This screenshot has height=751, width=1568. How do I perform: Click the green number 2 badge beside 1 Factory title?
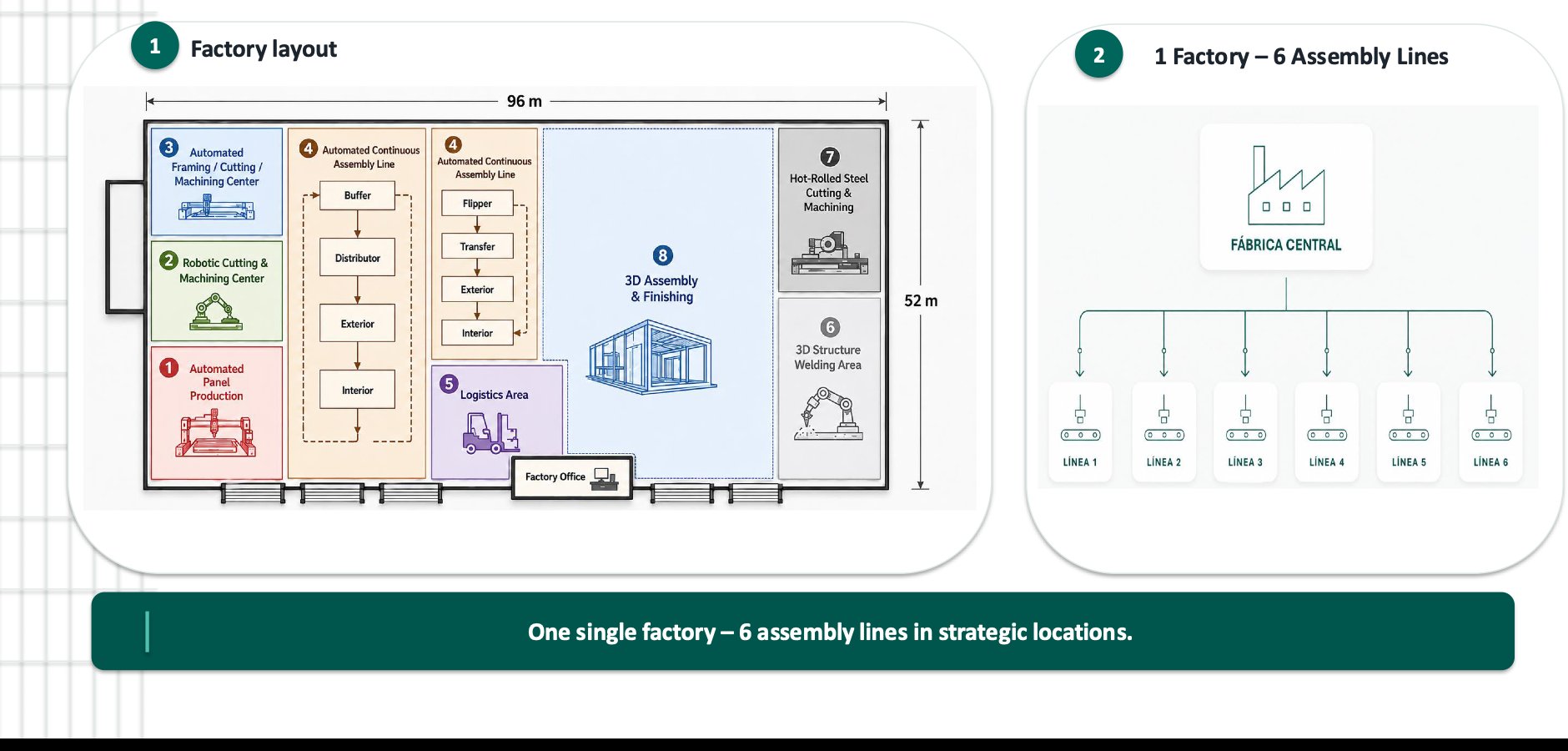pos(1098,54)
